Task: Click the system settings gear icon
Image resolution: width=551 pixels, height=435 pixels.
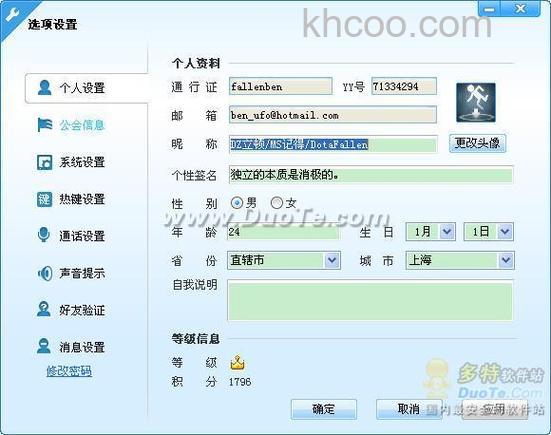Action: (45, 162)
